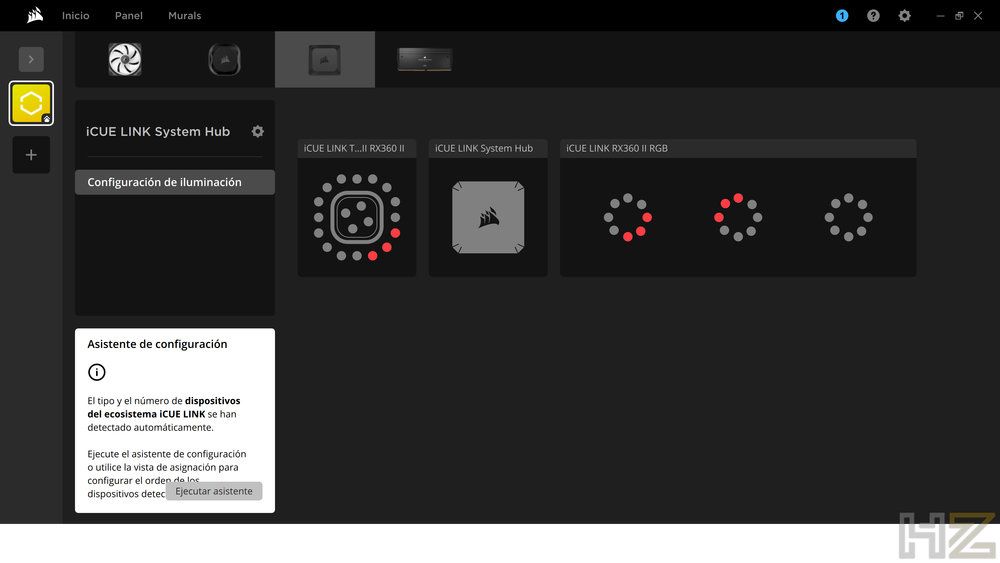
Task: Select the system hub device thumbnail
Action: (325, 60)
